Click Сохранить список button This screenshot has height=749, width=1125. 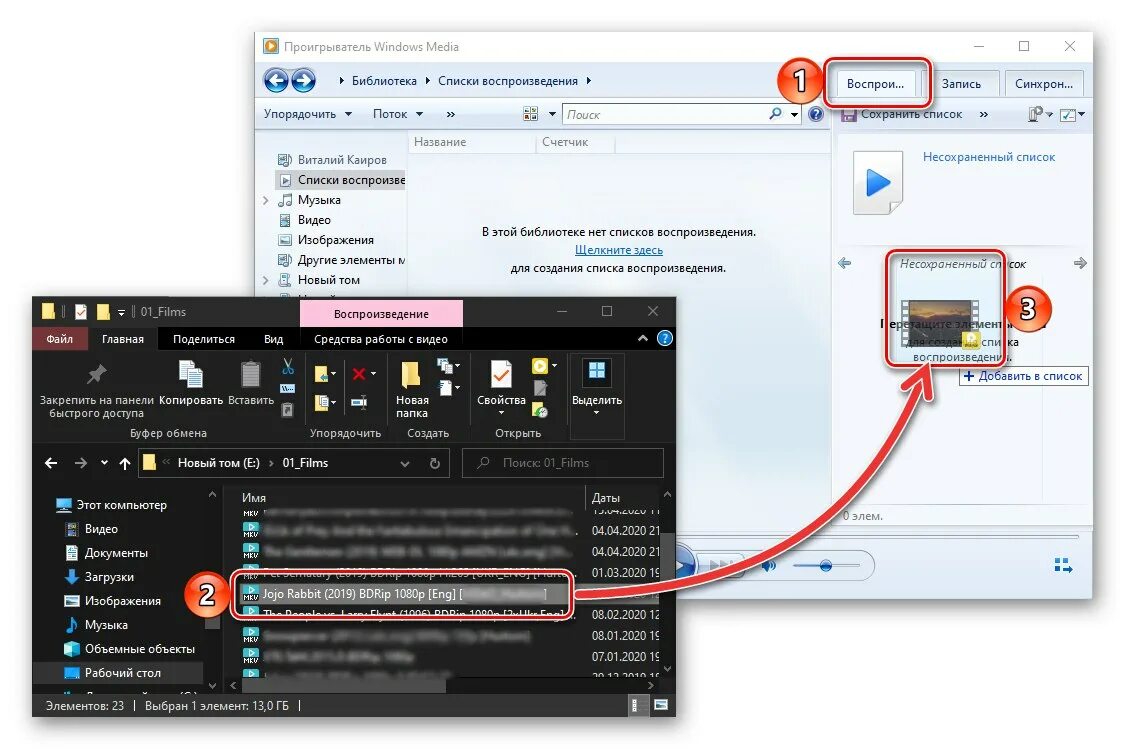(903, 114)
